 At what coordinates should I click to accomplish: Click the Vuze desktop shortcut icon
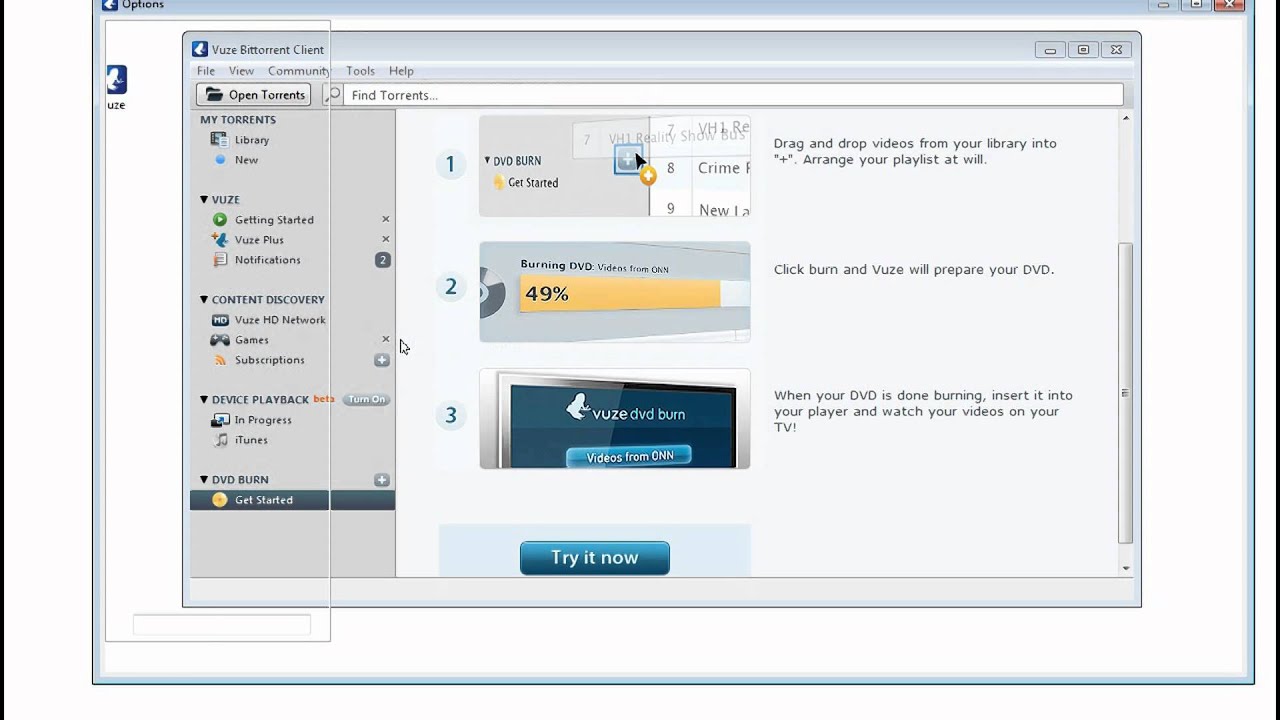click(116, 80)
